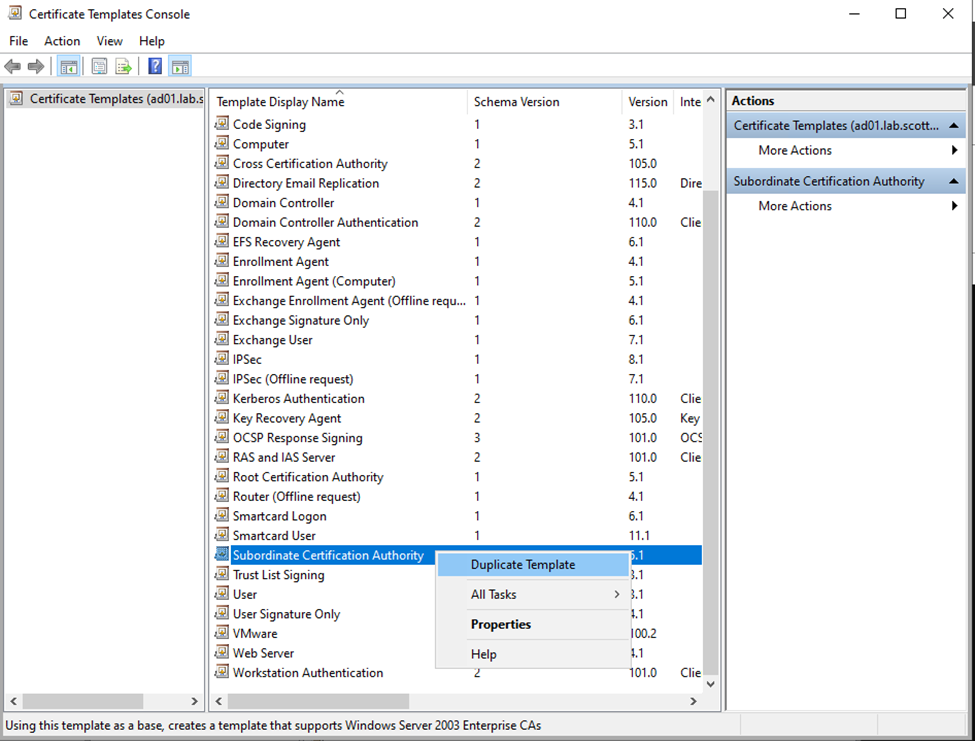The image size is (975, 741).
Task: Click the VMware template certificate icon
Action: pos(222,633)
